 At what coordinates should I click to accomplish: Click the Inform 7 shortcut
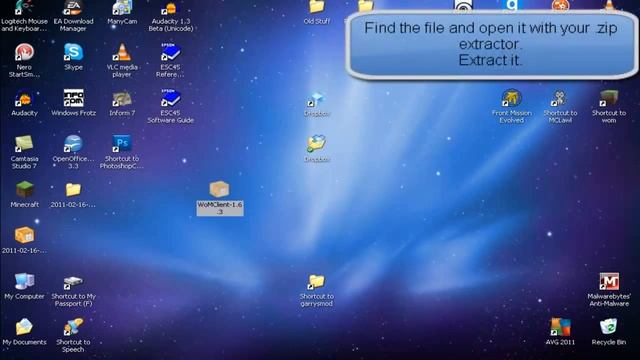pos(122,98)
